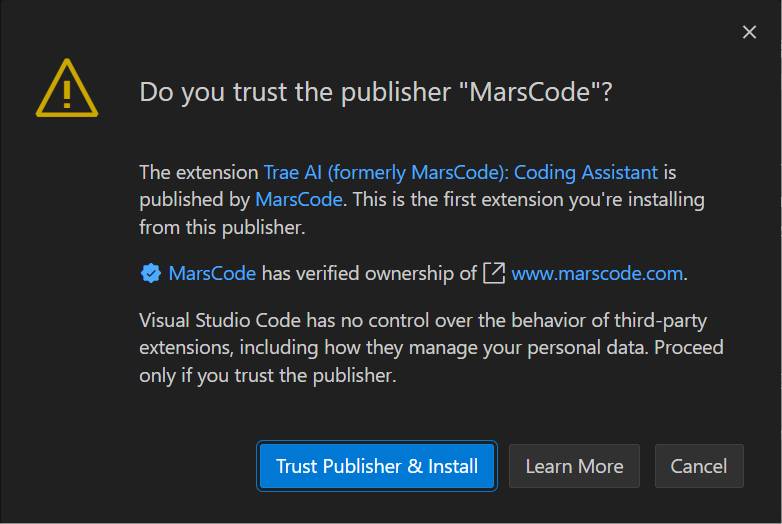Click the external link arrow icon

pyautogui.click(x=494, y=273)
